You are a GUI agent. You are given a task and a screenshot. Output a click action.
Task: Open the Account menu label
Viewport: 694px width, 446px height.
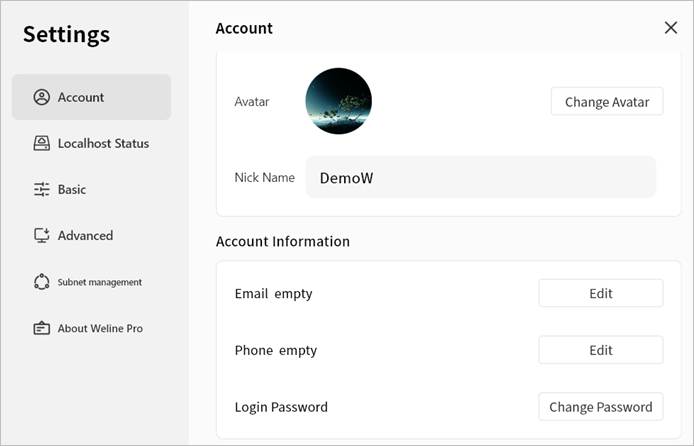(x=81, y=97)
